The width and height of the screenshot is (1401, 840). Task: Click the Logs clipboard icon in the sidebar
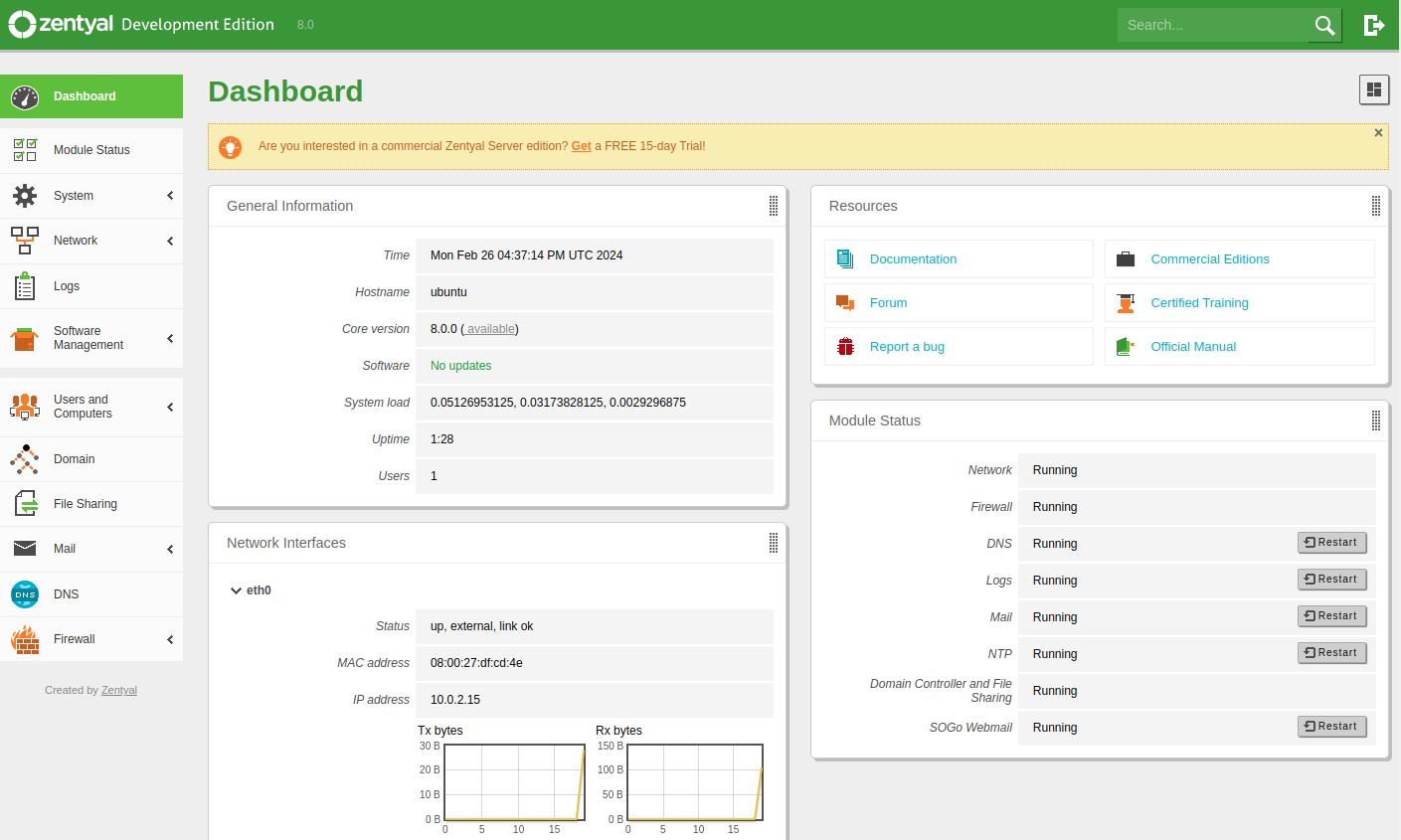coord(25,286)
